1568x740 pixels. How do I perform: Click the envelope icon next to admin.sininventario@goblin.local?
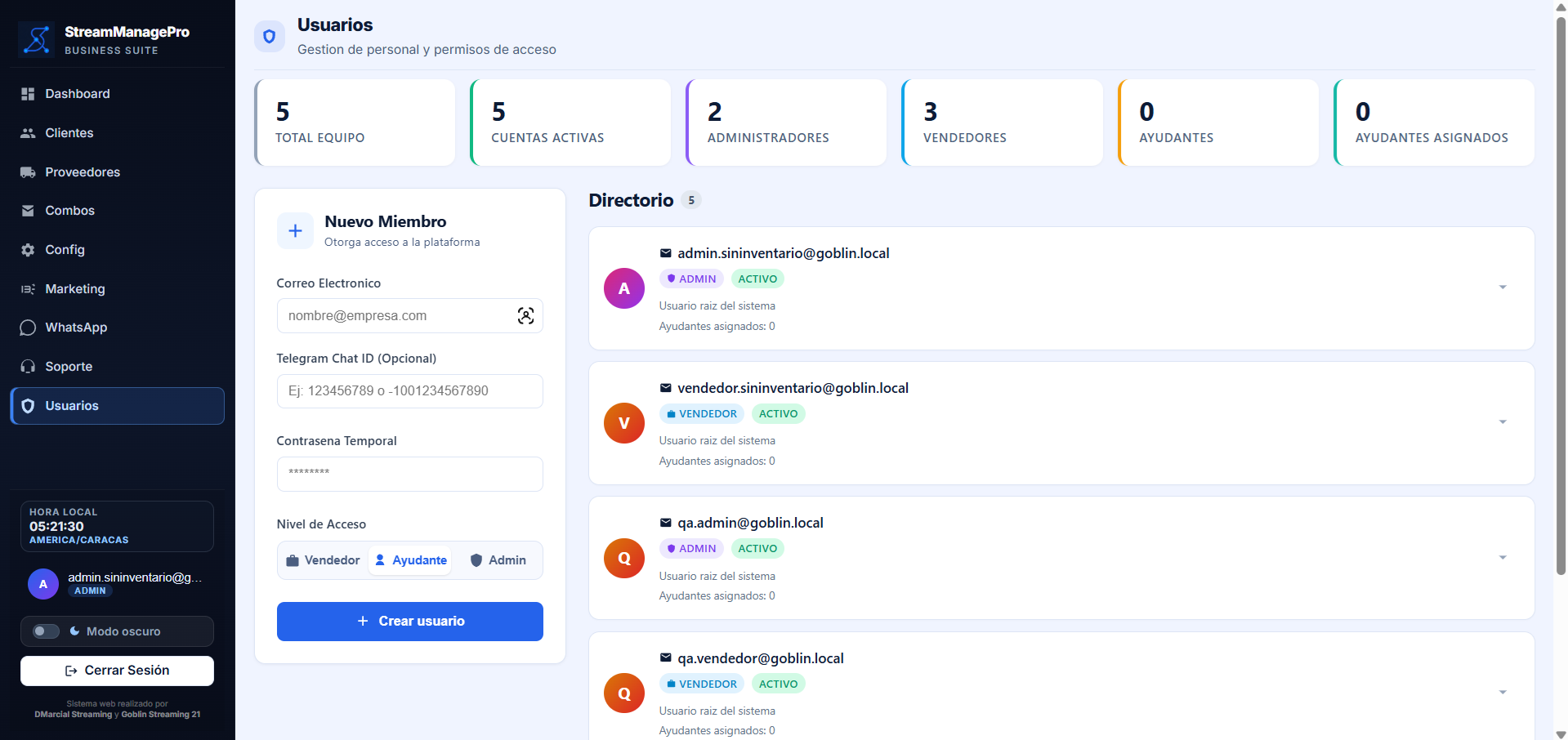666,253
